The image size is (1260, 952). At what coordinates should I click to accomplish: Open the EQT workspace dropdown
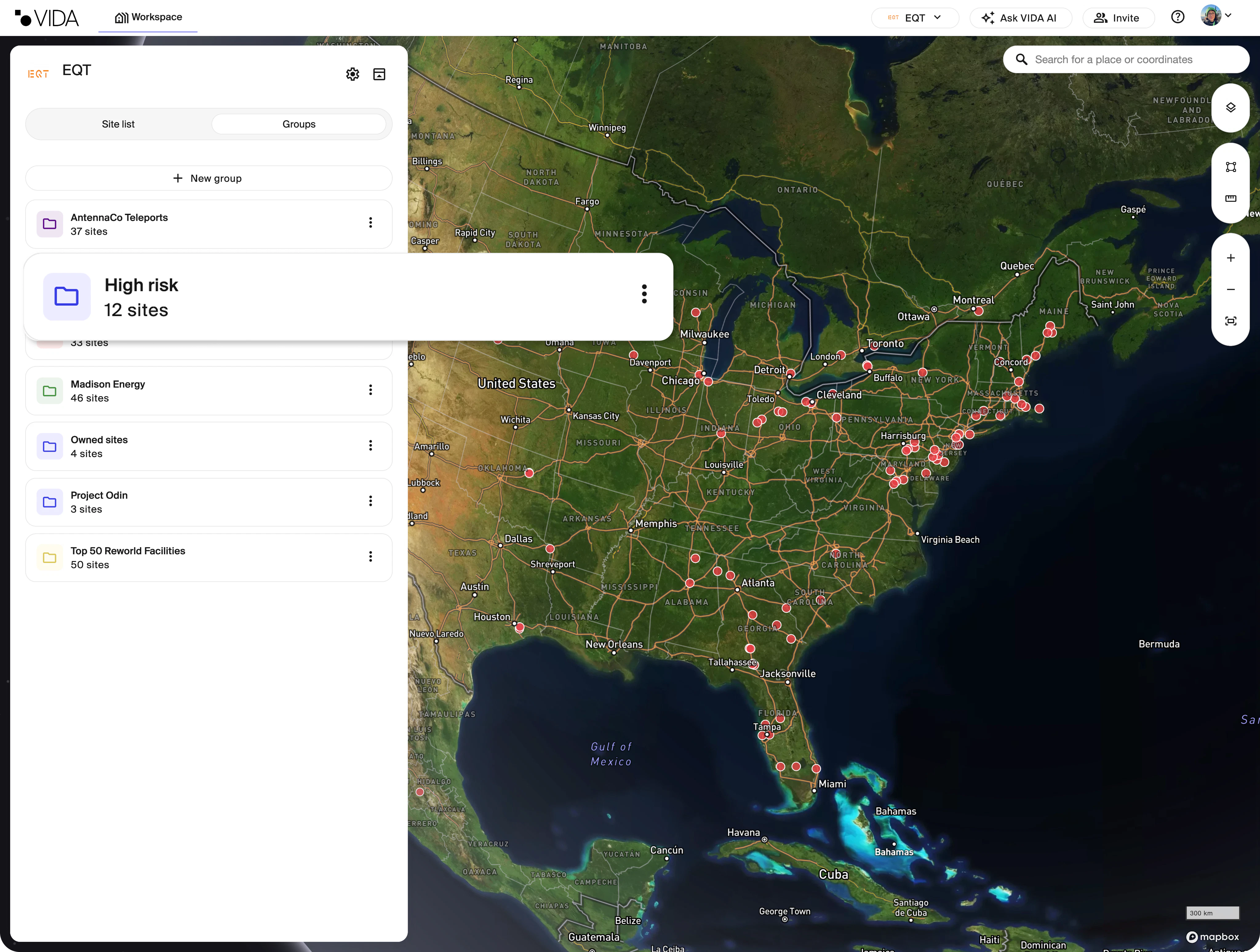(x=914, y=18)
